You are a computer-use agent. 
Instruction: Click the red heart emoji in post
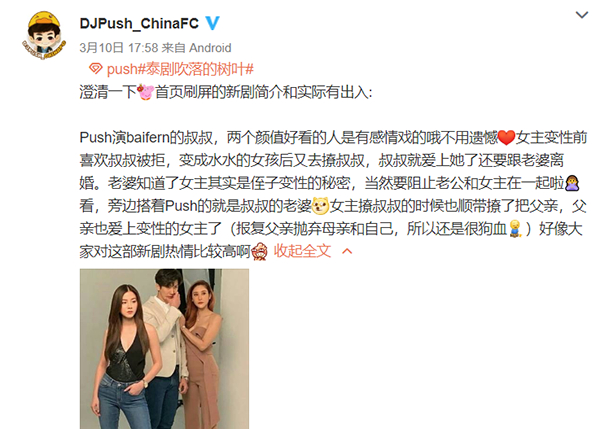[x=506, y=137]
